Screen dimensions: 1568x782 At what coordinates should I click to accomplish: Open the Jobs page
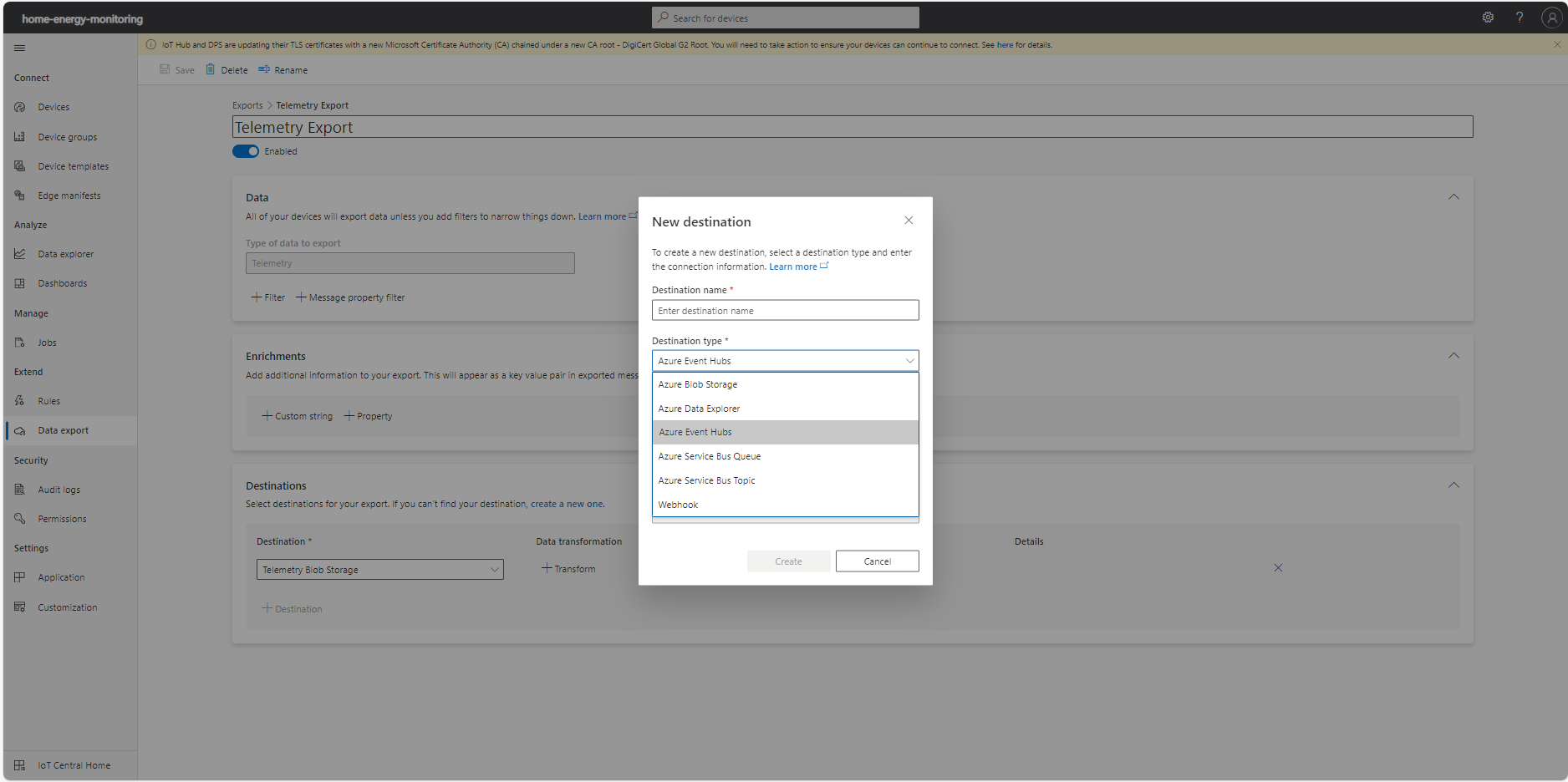(x=46, y=343)
